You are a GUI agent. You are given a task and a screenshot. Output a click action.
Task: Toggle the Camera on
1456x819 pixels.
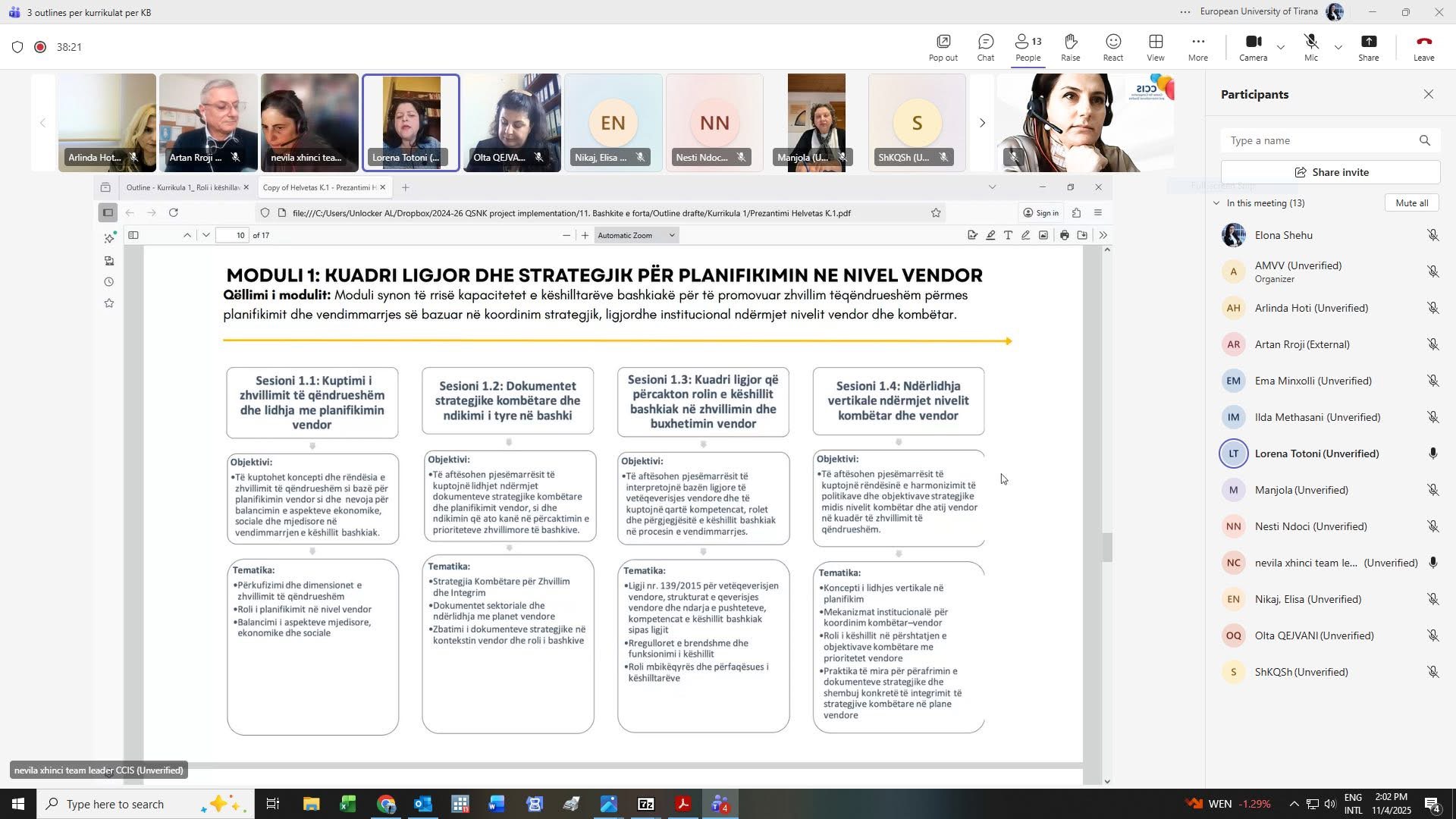tap(1253, 47)
